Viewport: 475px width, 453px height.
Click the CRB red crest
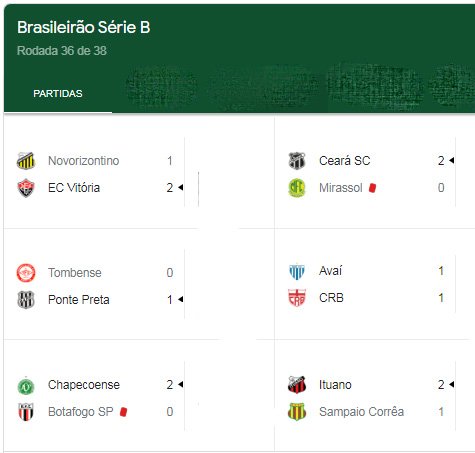click(297, 298)
